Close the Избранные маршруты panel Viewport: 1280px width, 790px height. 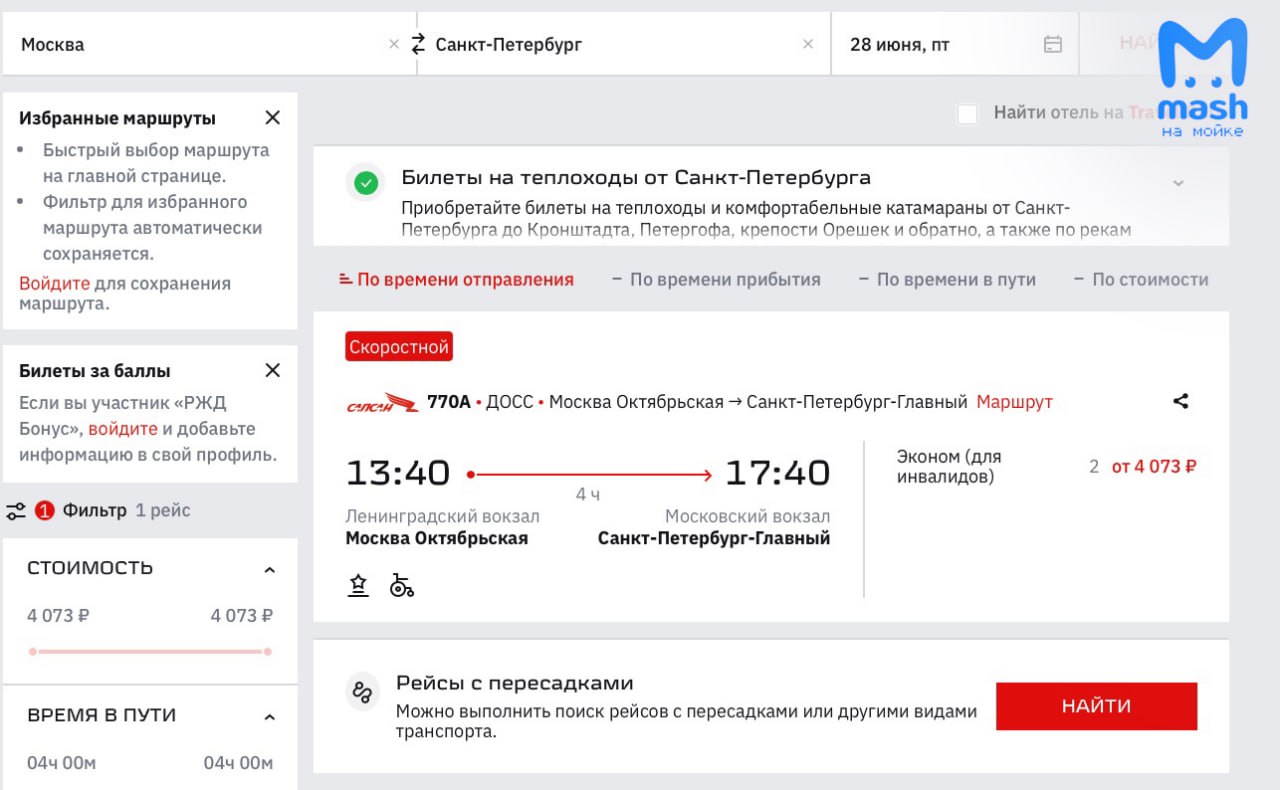pyautogui.click(x=272, y=118)
